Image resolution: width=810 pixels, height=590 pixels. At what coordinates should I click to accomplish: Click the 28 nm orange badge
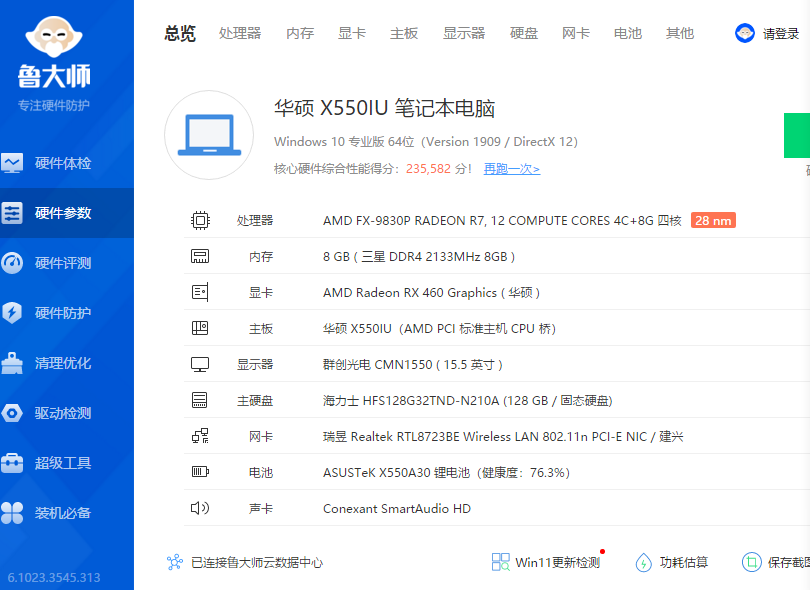click(x=713, y=221)
